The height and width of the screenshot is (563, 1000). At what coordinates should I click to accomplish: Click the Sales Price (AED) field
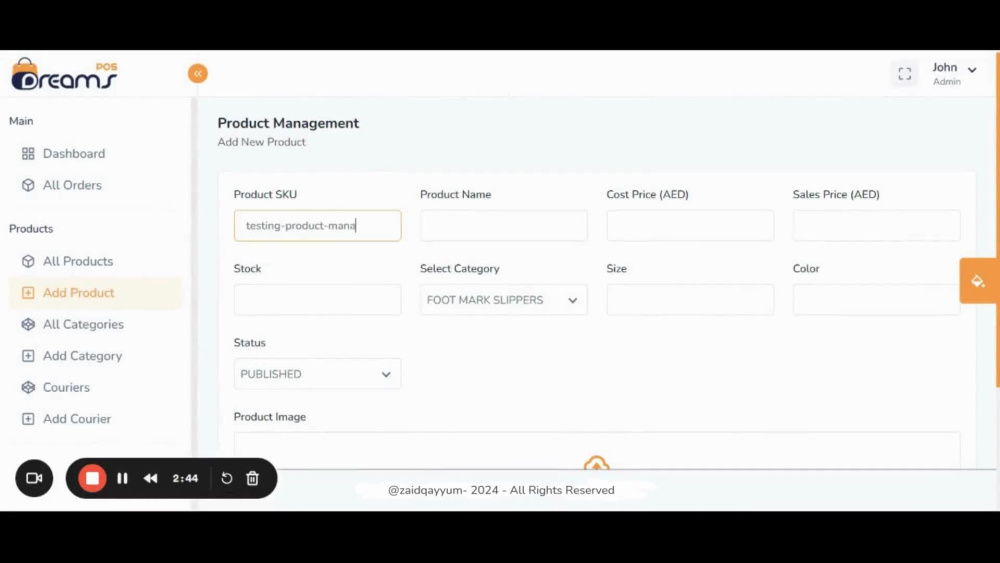[876, 226]
